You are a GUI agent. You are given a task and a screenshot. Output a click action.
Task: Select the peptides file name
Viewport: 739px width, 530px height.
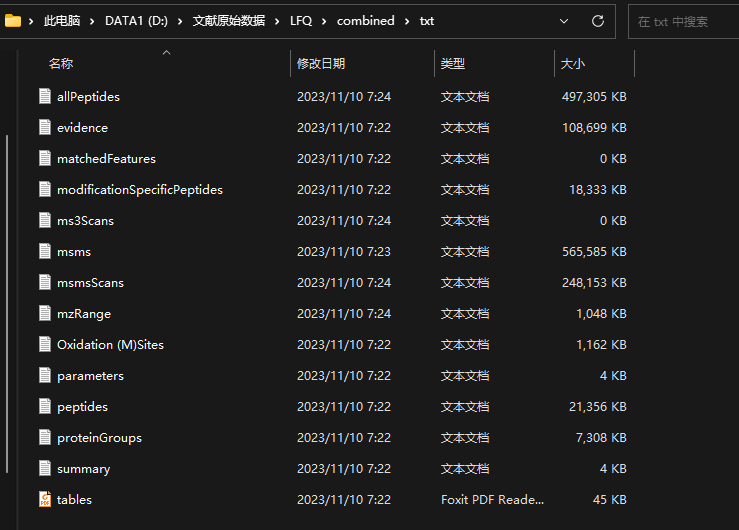pos(82,407)
